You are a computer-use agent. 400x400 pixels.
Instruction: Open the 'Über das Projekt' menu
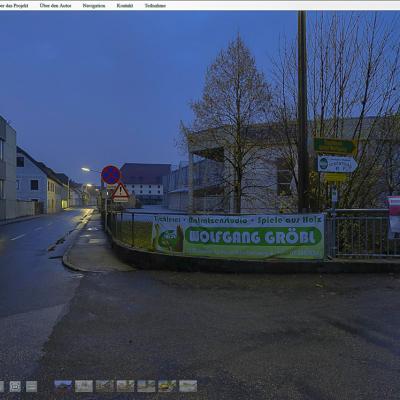14,5
